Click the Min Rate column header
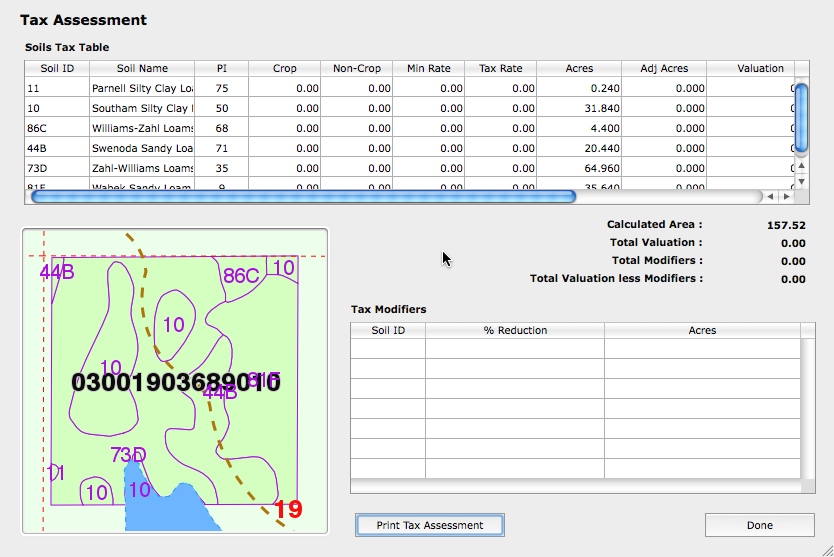The width and height of the screenshot is (834, 557). tap(429, 68)
